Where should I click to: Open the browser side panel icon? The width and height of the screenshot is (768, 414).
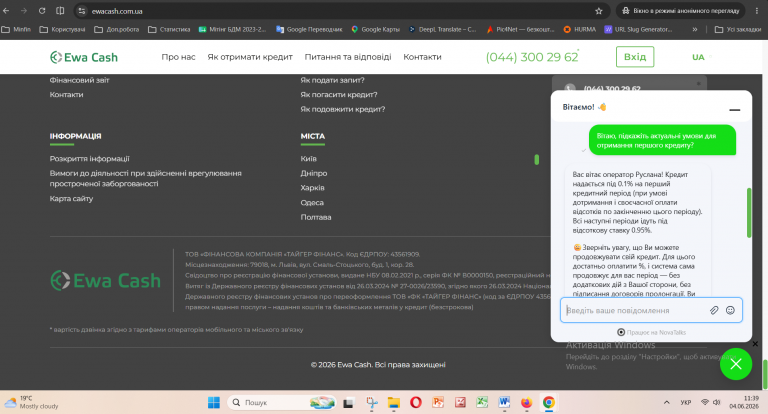point(60,11)
